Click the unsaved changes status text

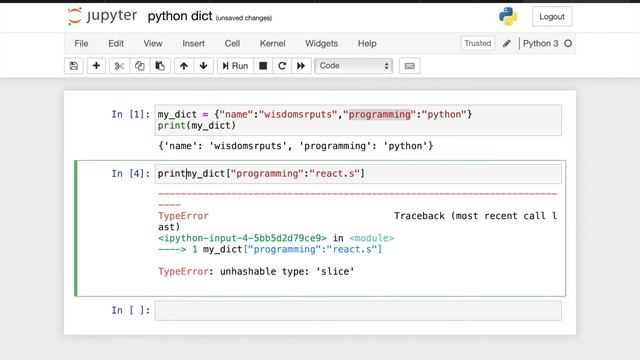coord(244,18)
